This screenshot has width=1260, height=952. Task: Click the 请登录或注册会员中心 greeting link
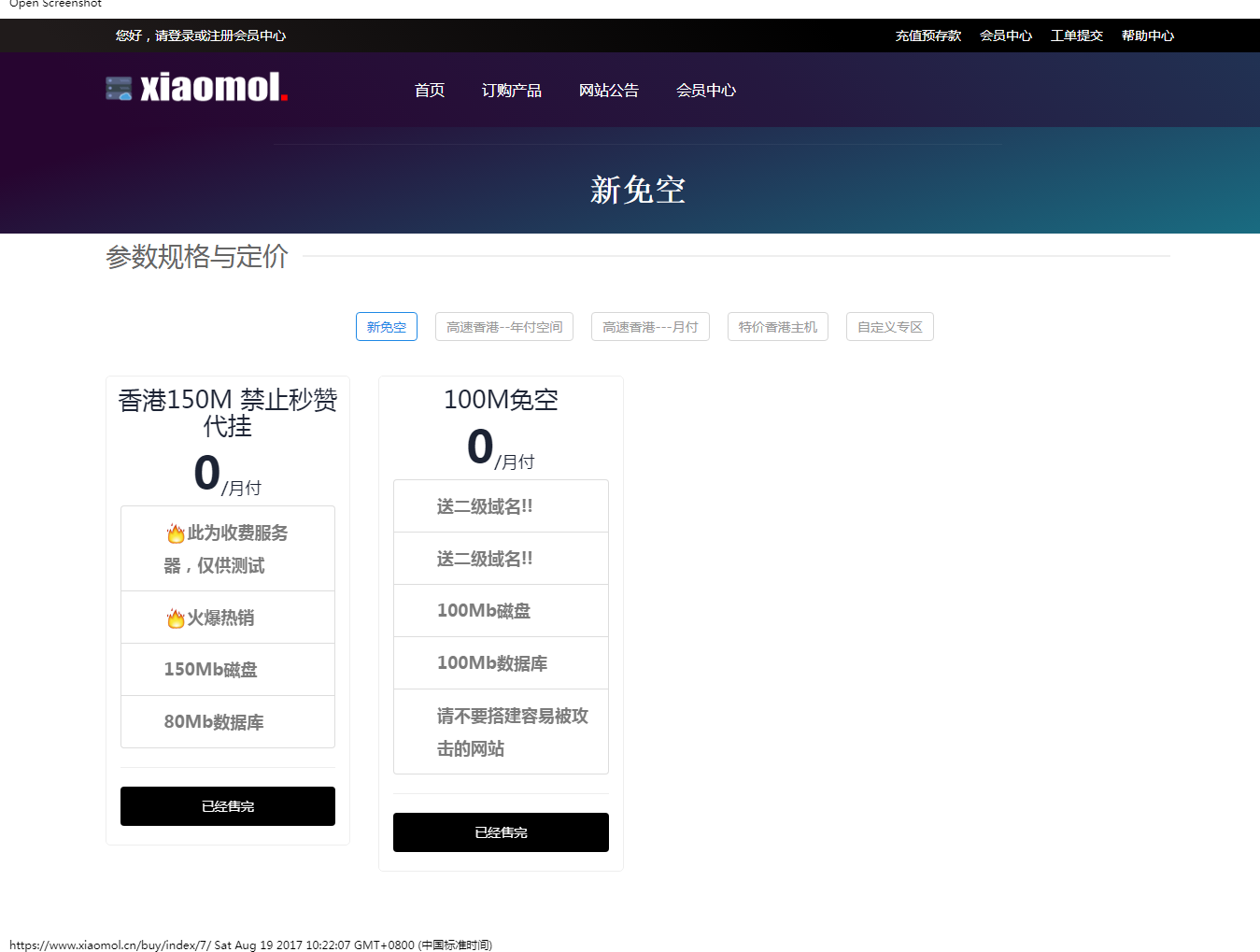point(220,36)
